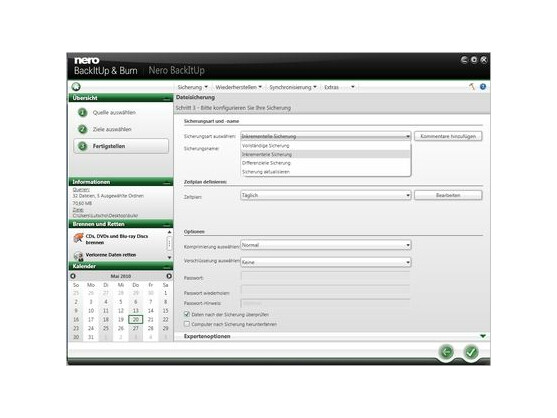Collapse the Informationen panel
The width and height of the screenshot is (557, 418).
click(167, 182)
